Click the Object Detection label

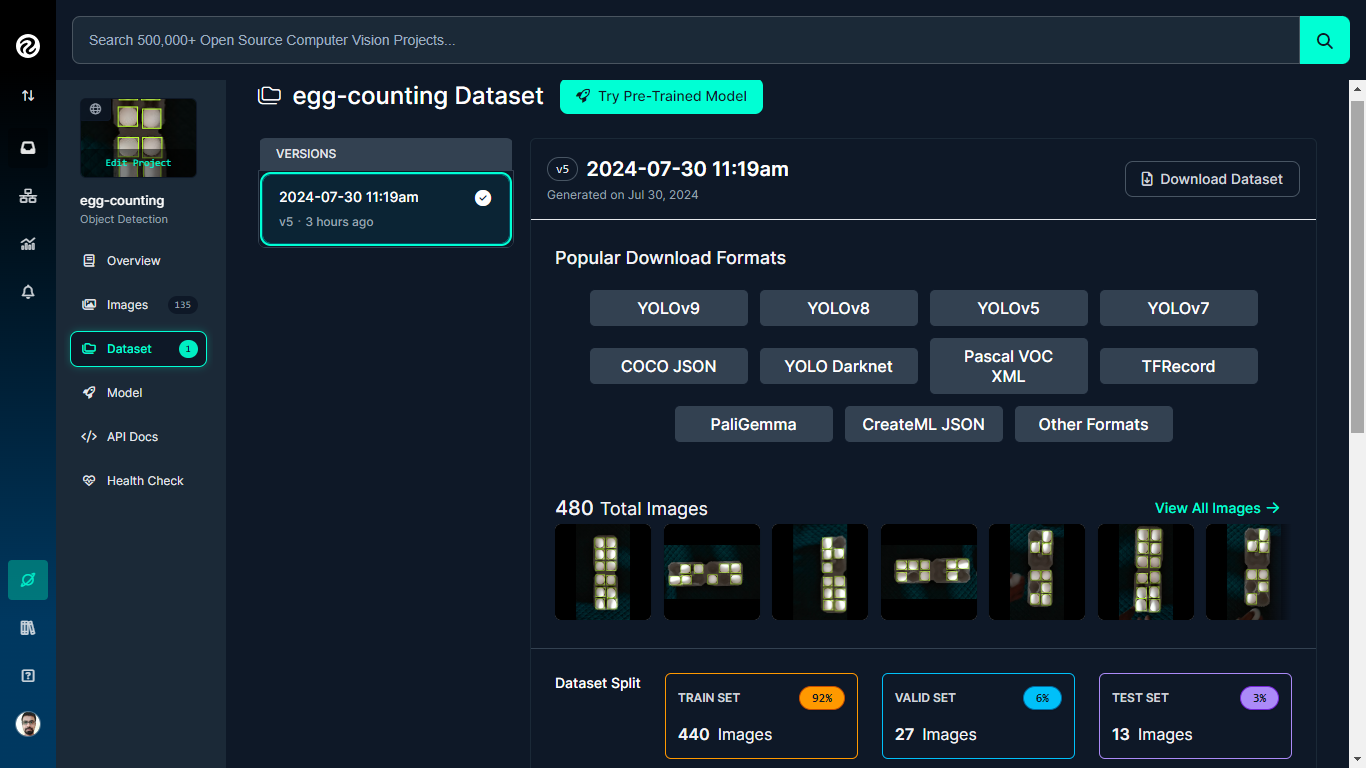point(124,219)
